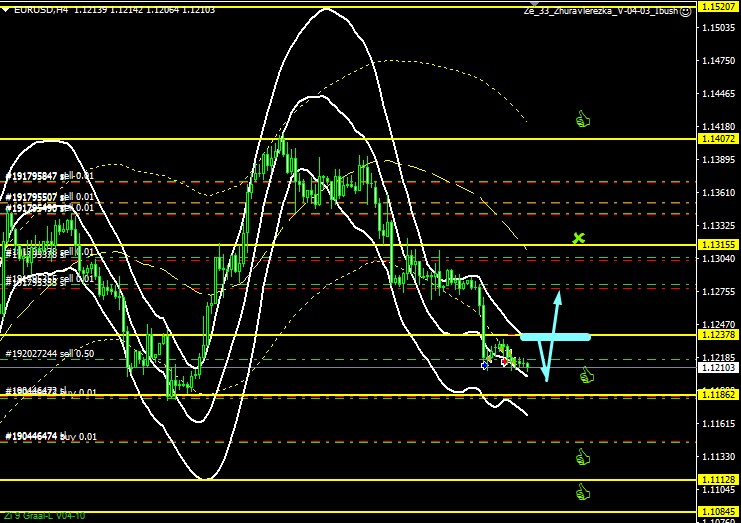Screen dimensions: 741x523
Task: Click the Ze_33_ZhuravIerezka expert advisor name
Action: point(600,11)
